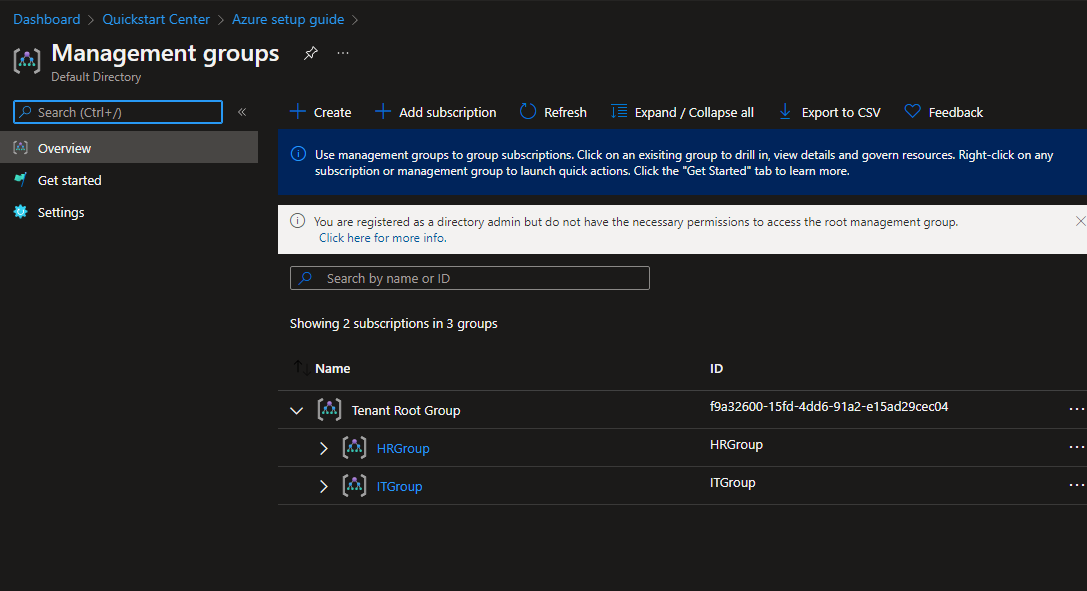Sort by Name column arrows
The width and height of the screenshot is (1087, 591).
pos(300,368)
